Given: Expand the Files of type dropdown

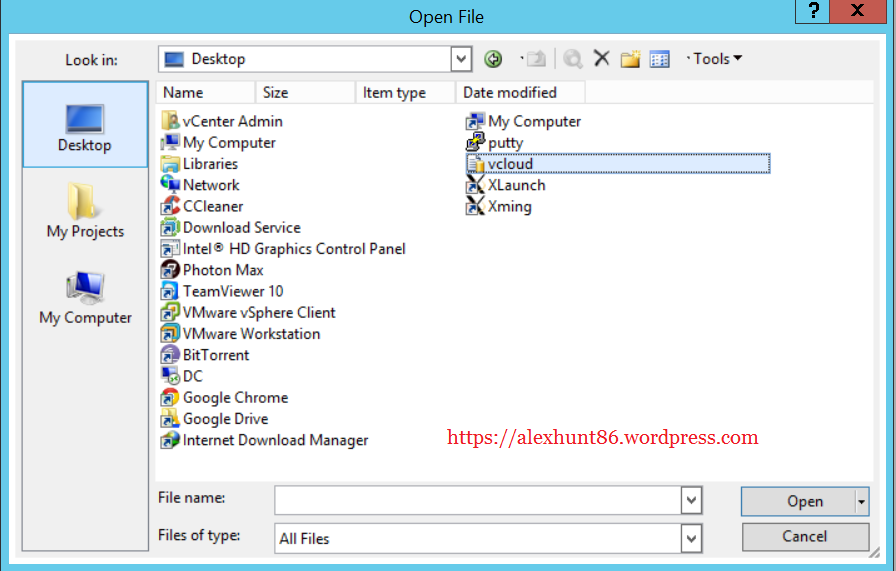Looking at the screenshot, I should tap(691, 538).
